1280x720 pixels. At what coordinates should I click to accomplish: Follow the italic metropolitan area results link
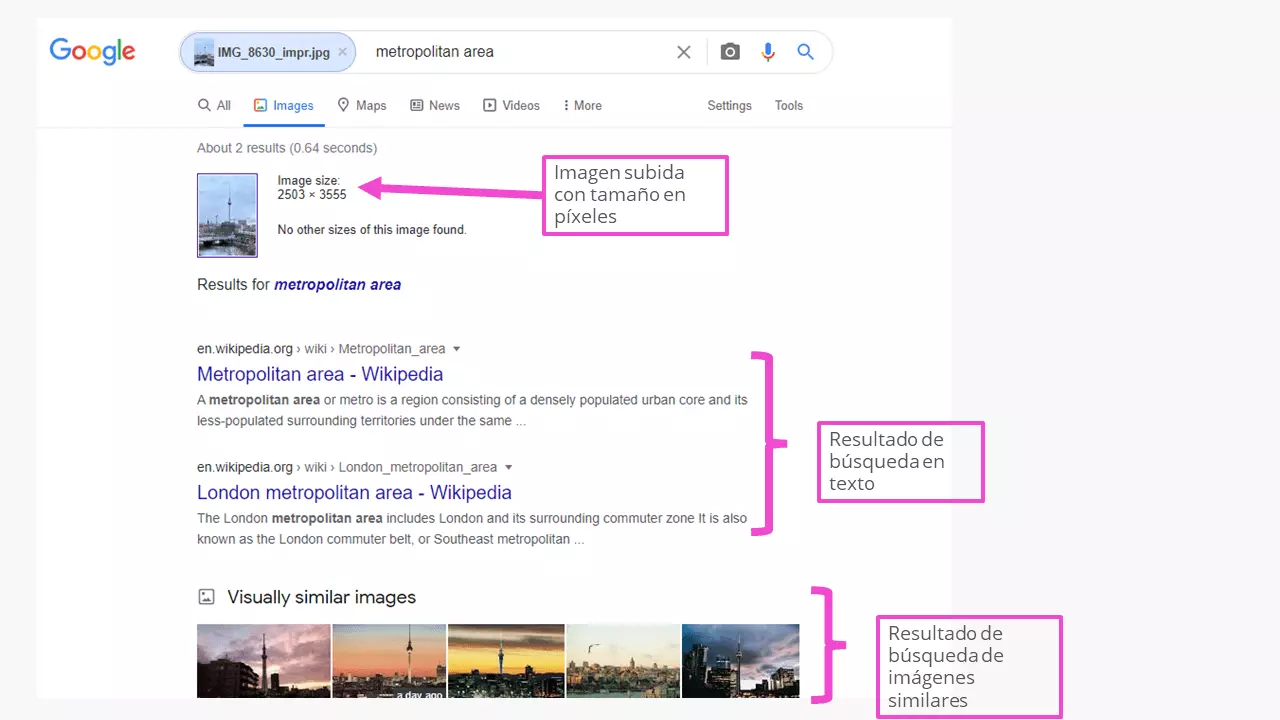(338, 285)
